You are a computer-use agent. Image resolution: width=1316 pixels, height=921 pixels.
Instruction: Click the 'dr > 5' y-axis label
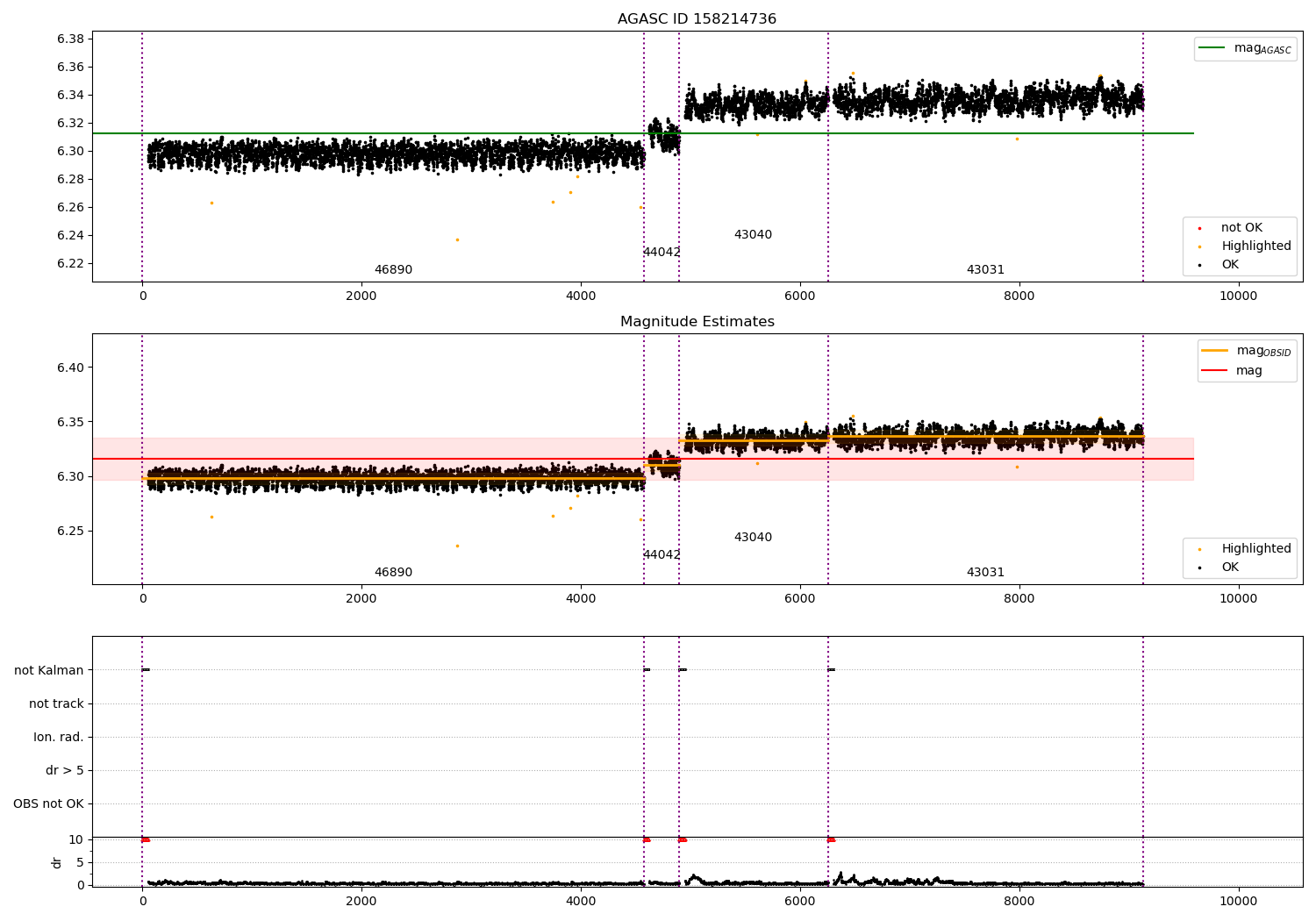(x=65, y=771)
